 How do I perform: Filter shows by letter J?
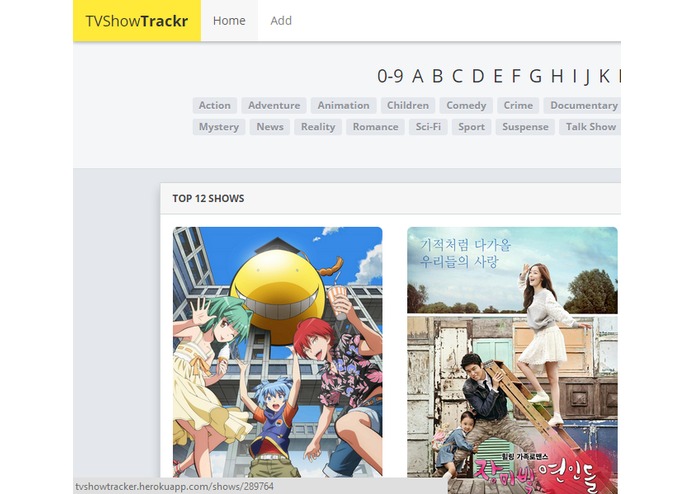pos(587,76)
